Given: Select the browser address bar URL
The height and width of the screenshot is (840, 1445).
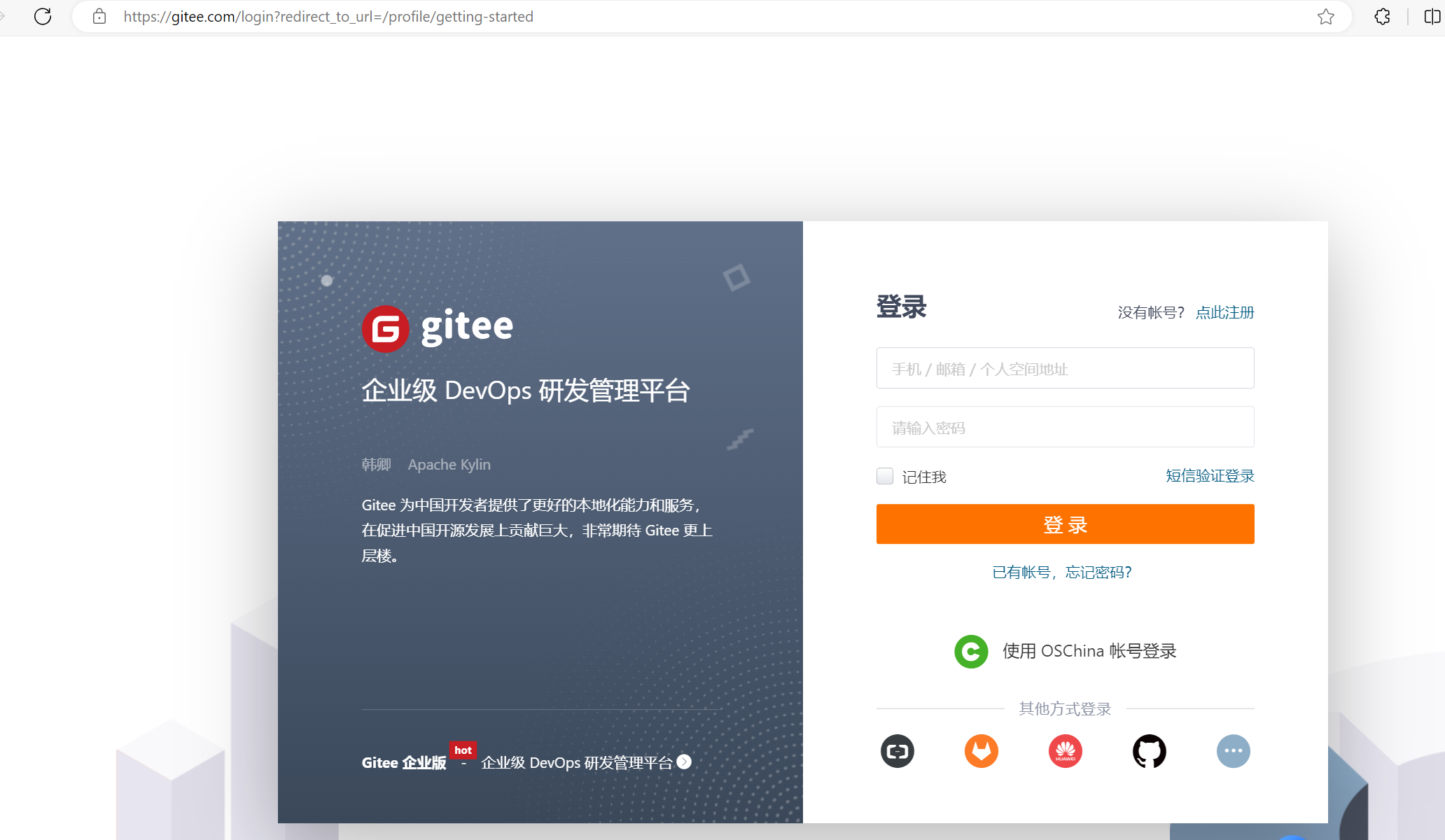Looking at the screenshot, I should pos(328,16).
